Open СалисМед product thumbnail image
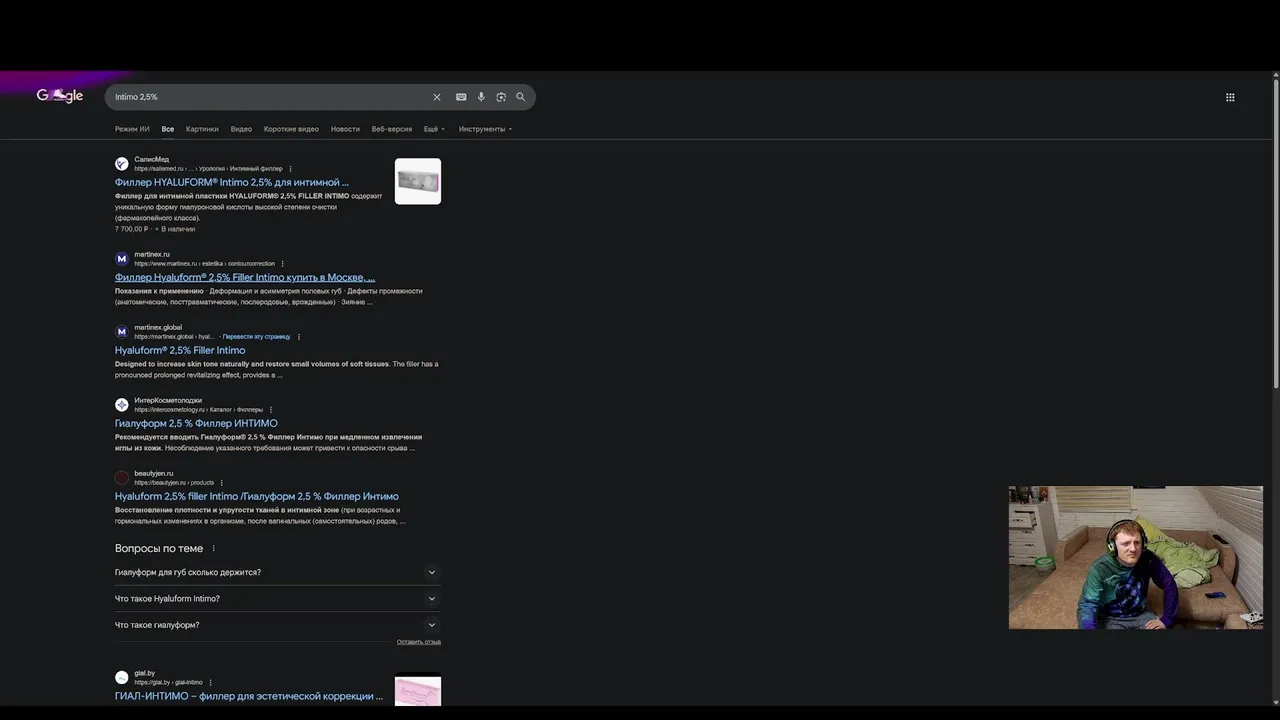The height and width of the screenshot is (720, 1280). coord(418,181)
